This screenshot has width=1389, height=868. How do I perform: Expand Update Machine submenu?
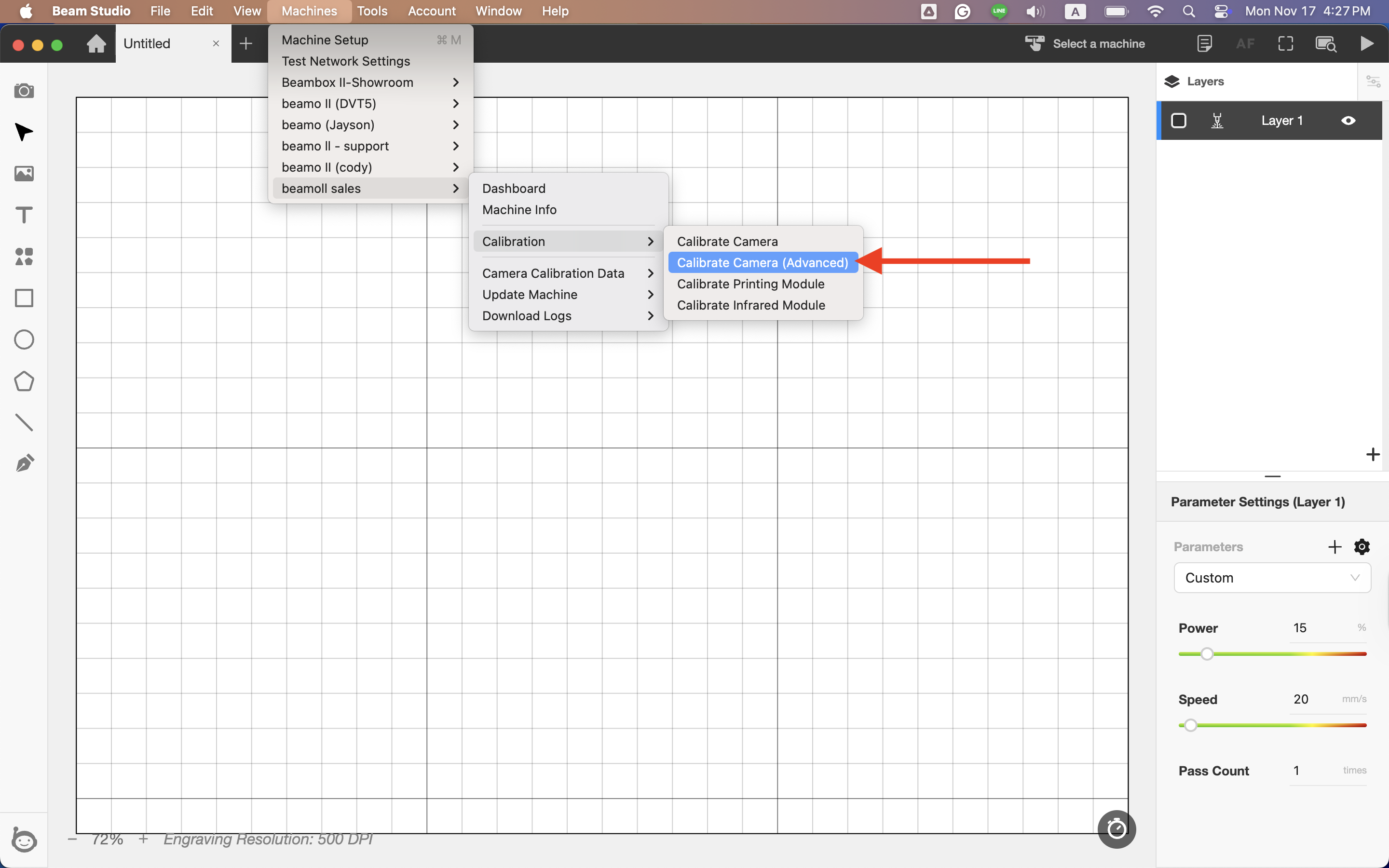tap(568, 295)
